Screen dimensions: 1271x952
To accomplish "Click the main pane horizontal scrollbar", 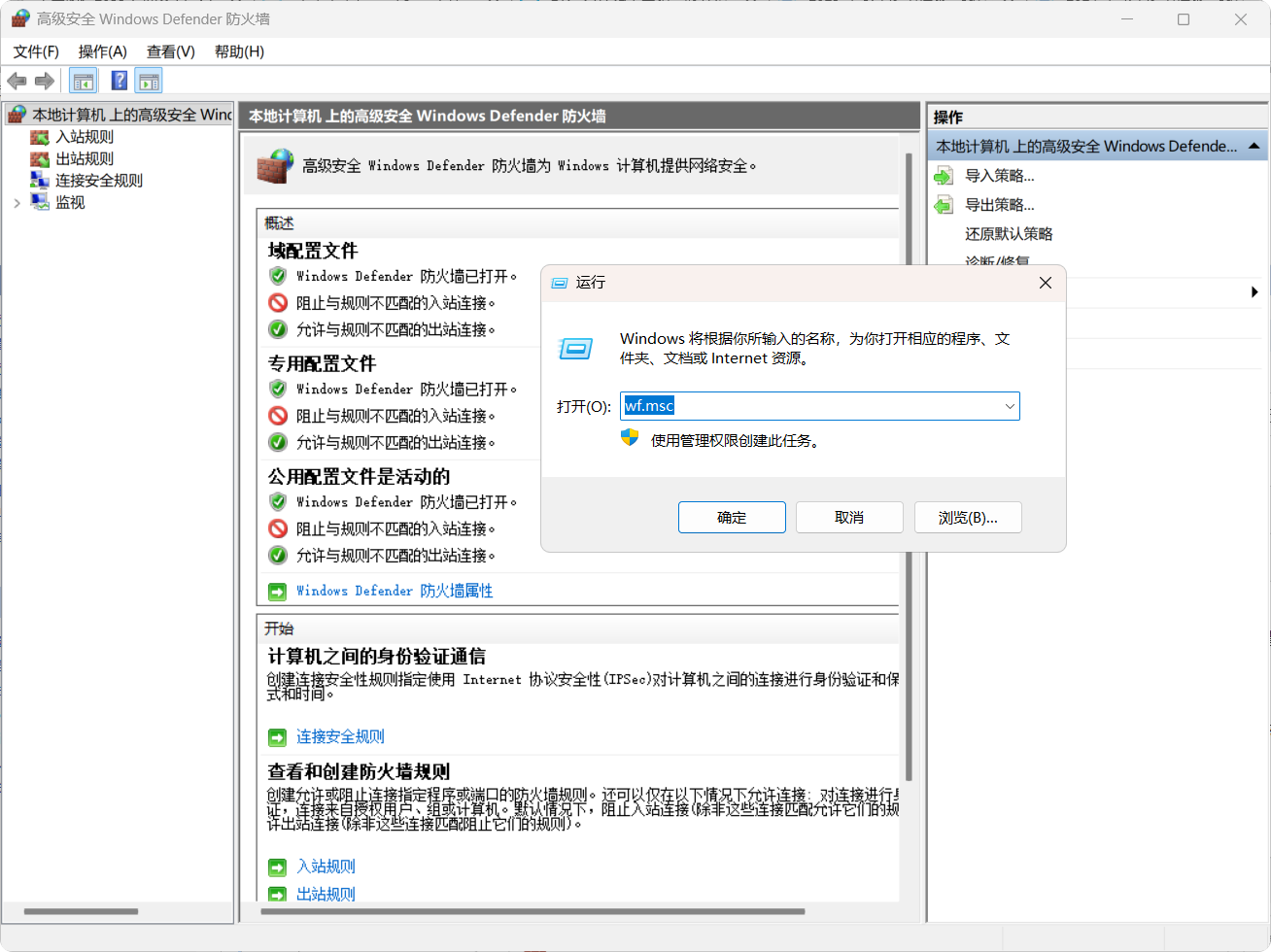I will click(532, 911).
